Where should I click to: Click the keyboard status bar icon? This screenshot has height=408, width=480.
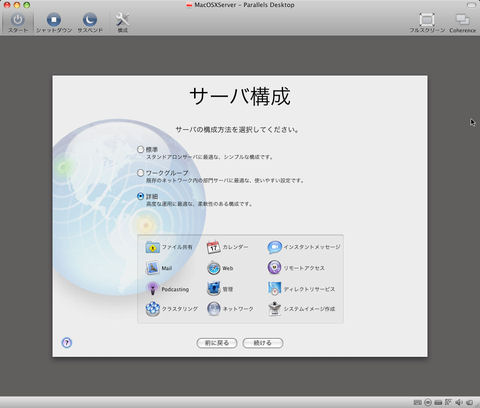(x=417, y=403)
